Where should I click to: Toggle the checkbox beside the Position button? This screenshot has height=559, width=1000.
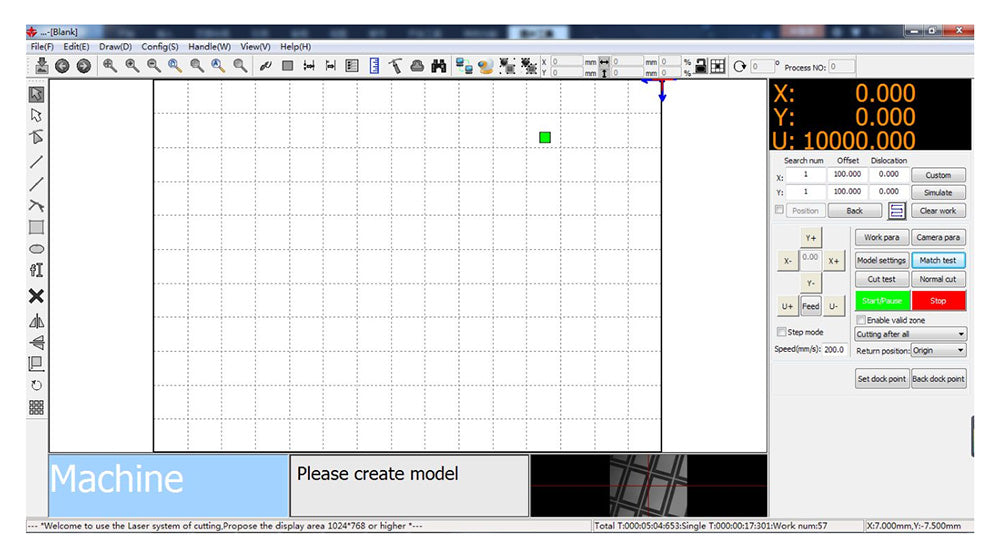[x=780, y=210]
